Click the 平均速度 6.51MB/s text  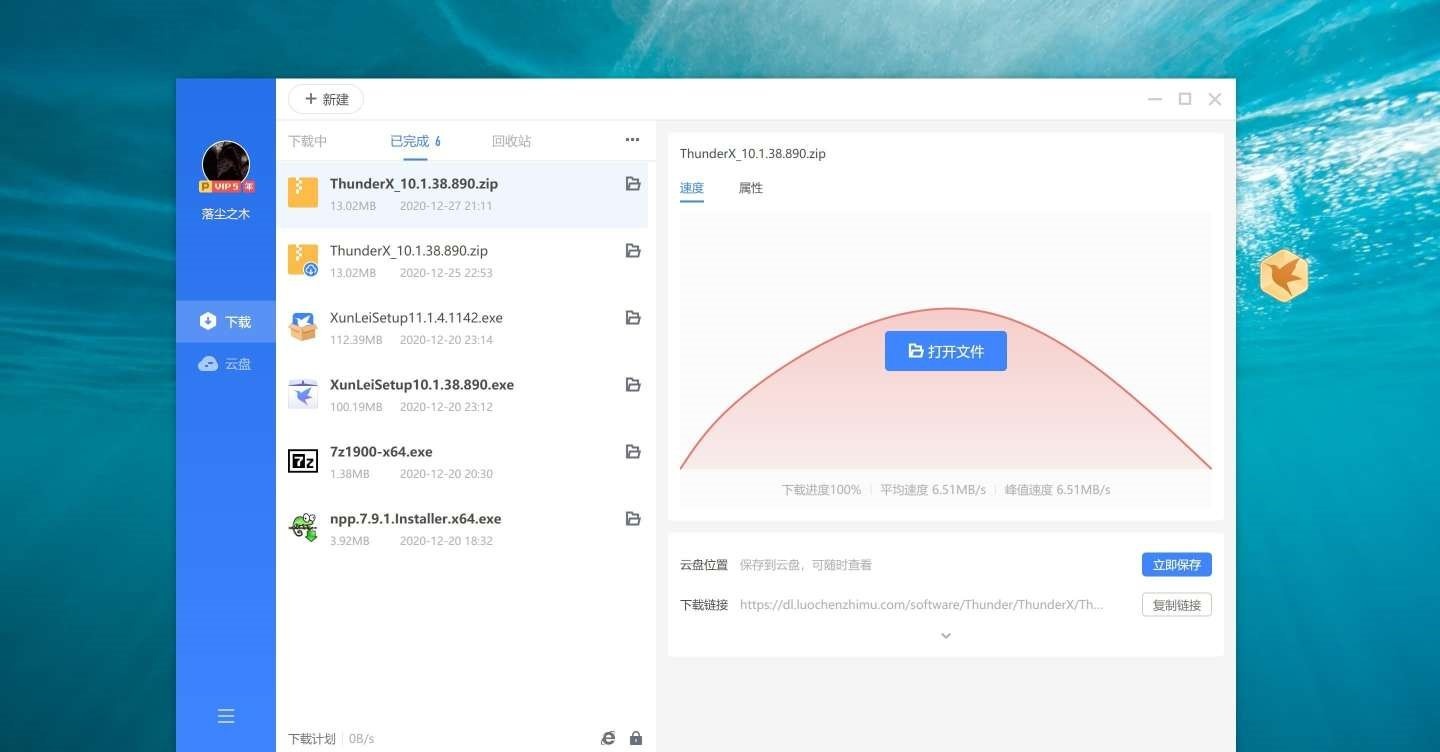(x=933, y=490)
